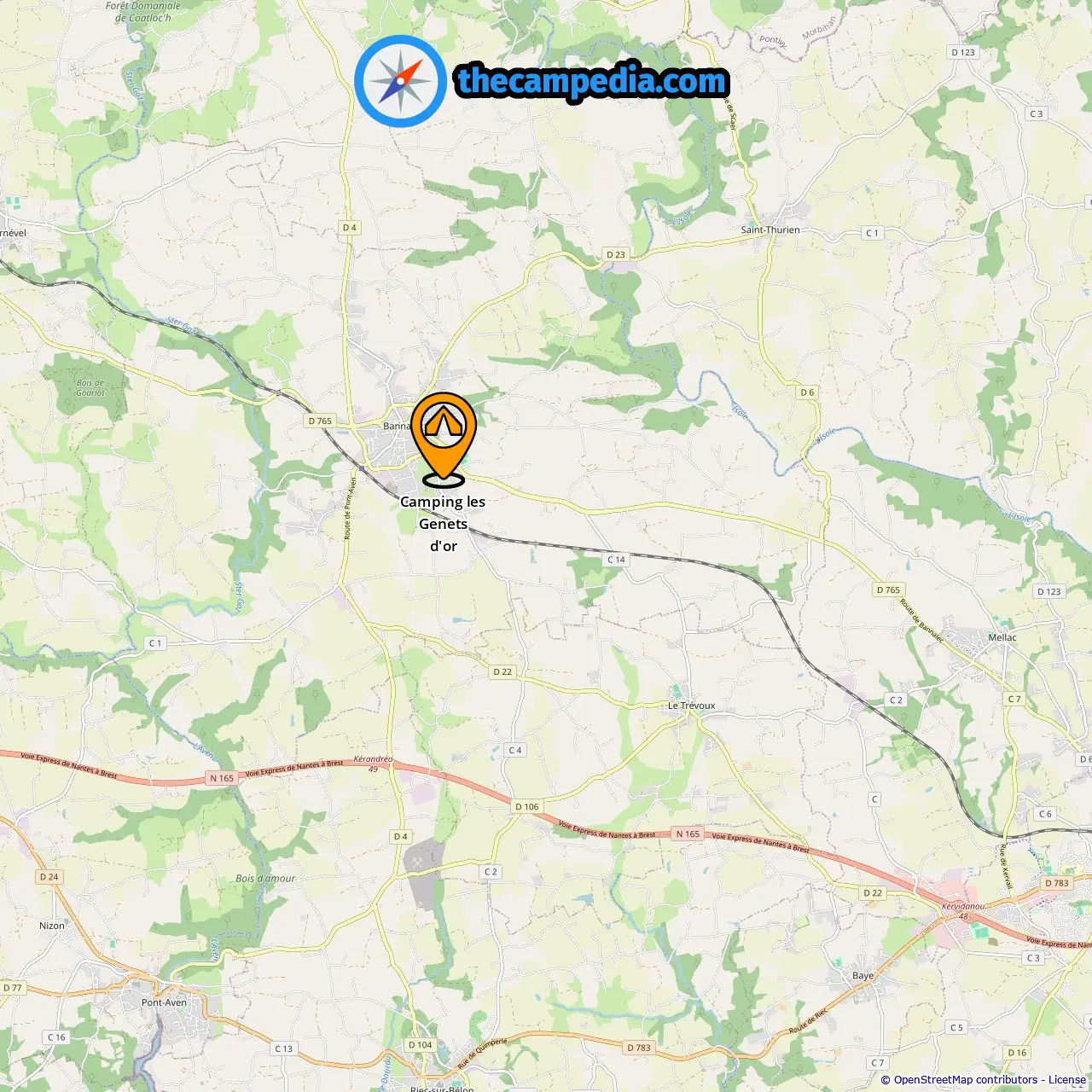Select the Le Trévoux village label
1092x1092 pixels.
tap(691, 706)
